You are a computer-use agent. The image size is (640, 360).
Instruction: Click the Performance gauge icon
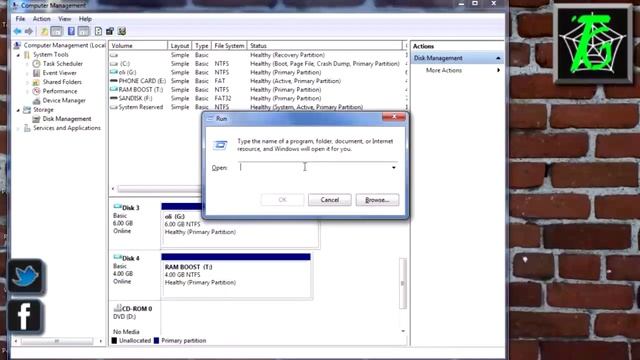[x=36, y=91]
